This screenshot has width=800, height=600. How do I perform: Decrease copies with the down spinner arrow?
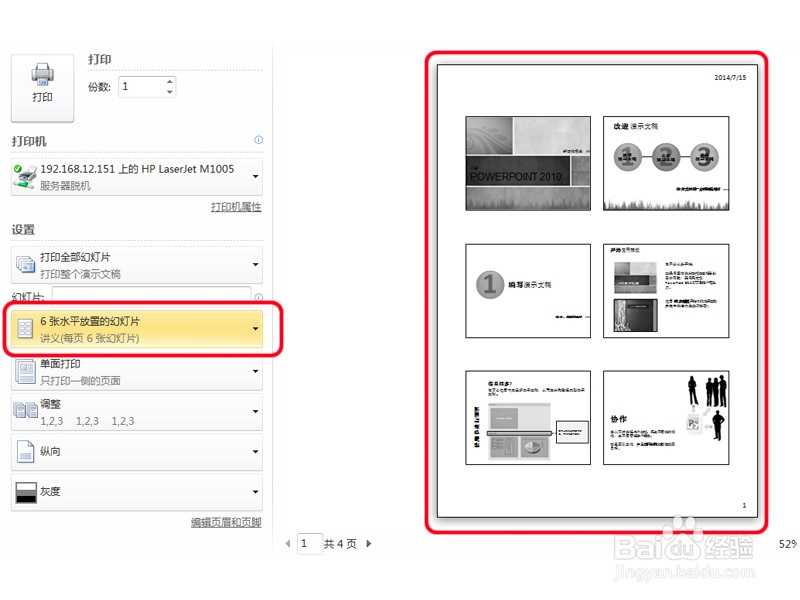pyautogui.click(x=170, y=92)
